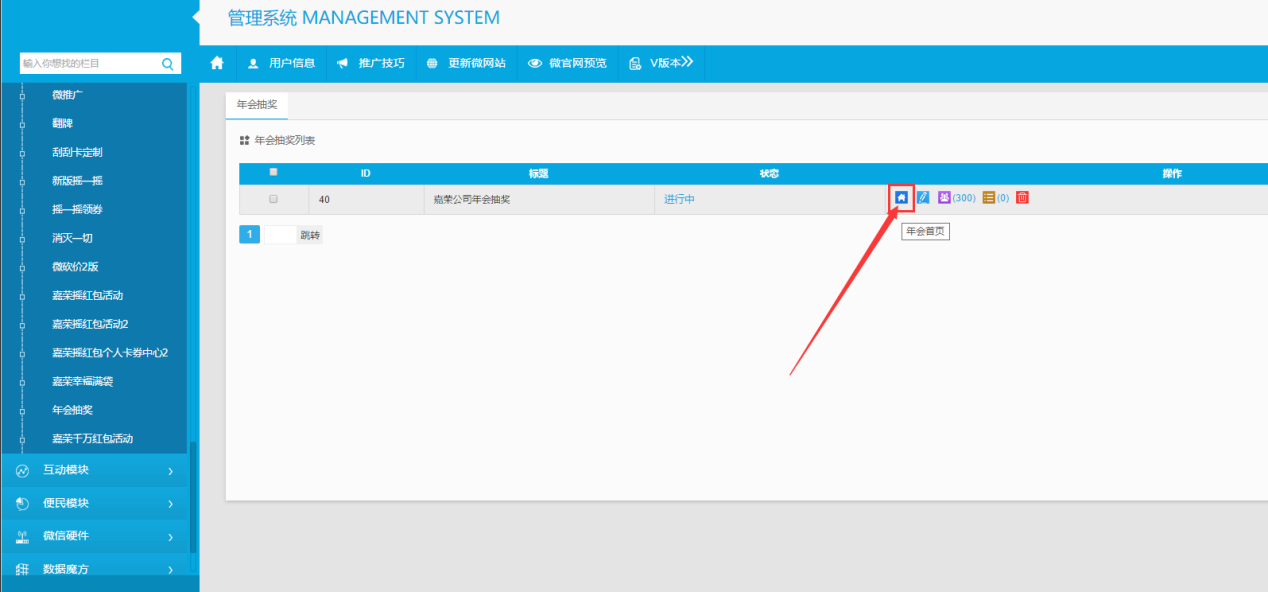Viewport: 1268px width, 592px height.
Task: Open 用户信息 in the top navigation
Action: (281, 63)
